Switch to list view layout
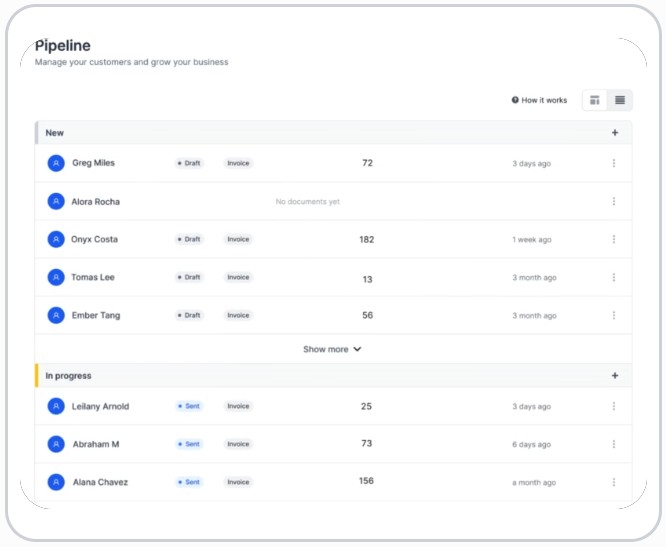 click(x=620, y=100)
